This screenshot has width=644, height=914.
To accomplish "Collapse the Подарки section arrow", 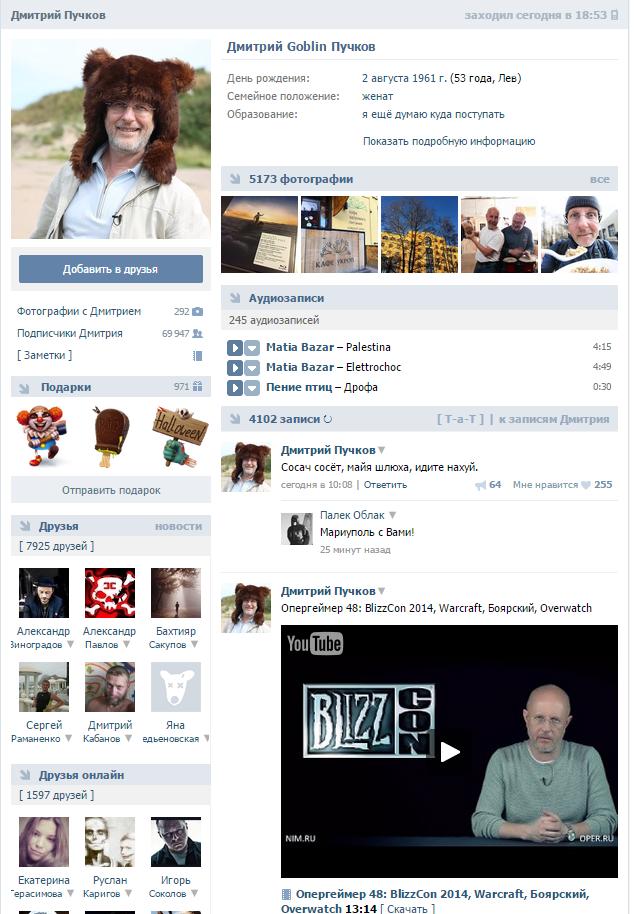I will point(24,388).
